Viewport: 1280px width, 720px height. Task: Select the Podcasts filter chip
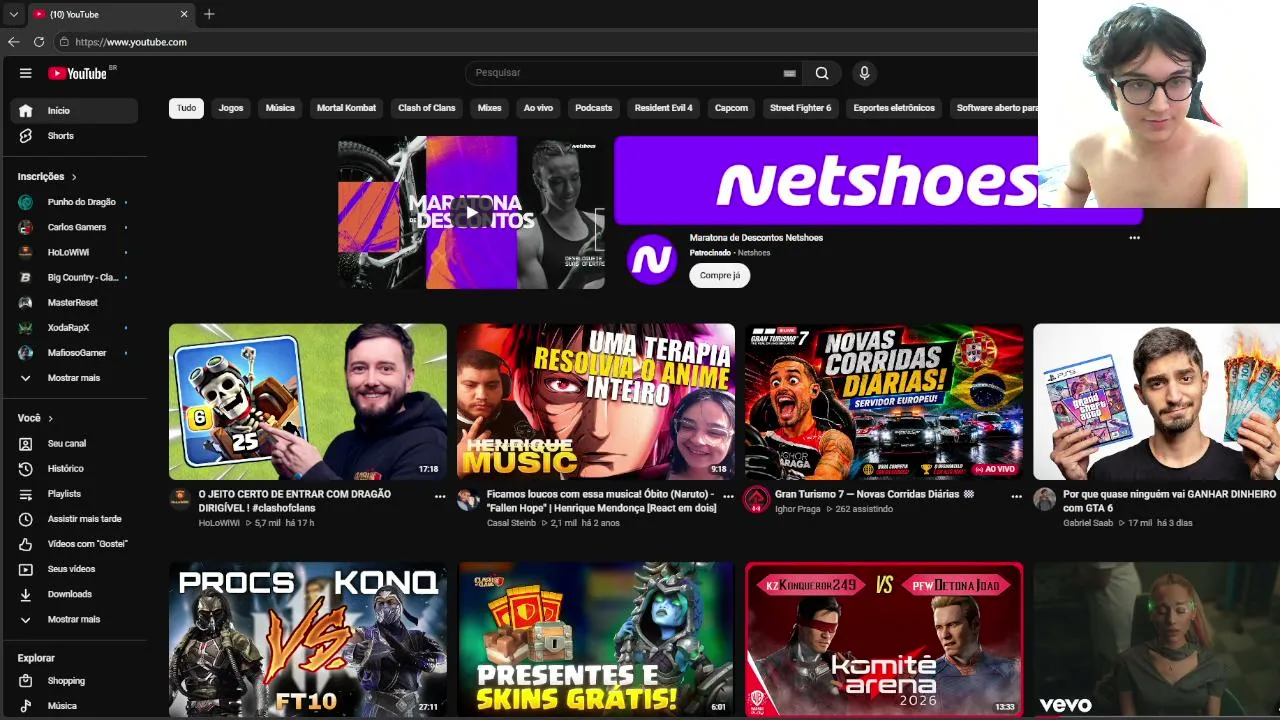tap(594, 108)
